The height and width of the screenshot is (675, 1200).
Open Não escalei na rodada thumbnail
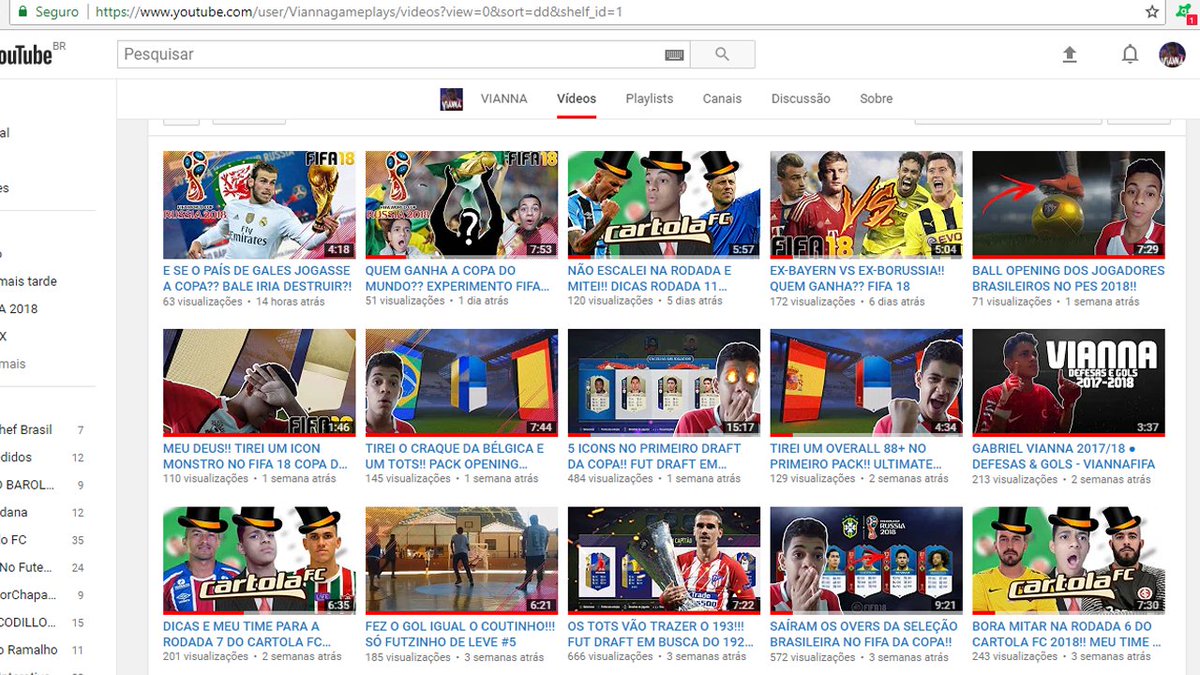pos(664,205)
